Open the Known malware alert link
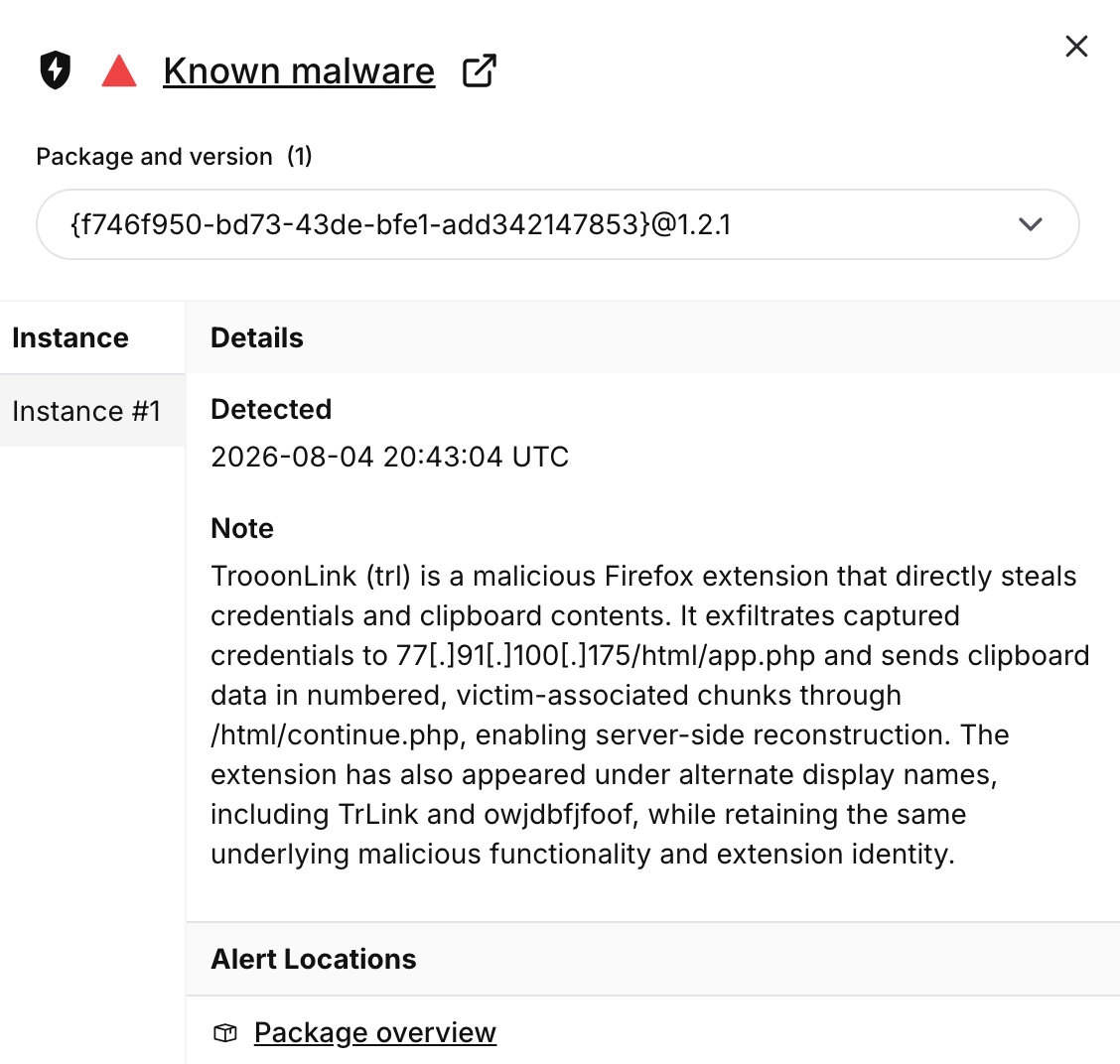Viewport: 1120px width, 1064px height. tap(299, 70)
